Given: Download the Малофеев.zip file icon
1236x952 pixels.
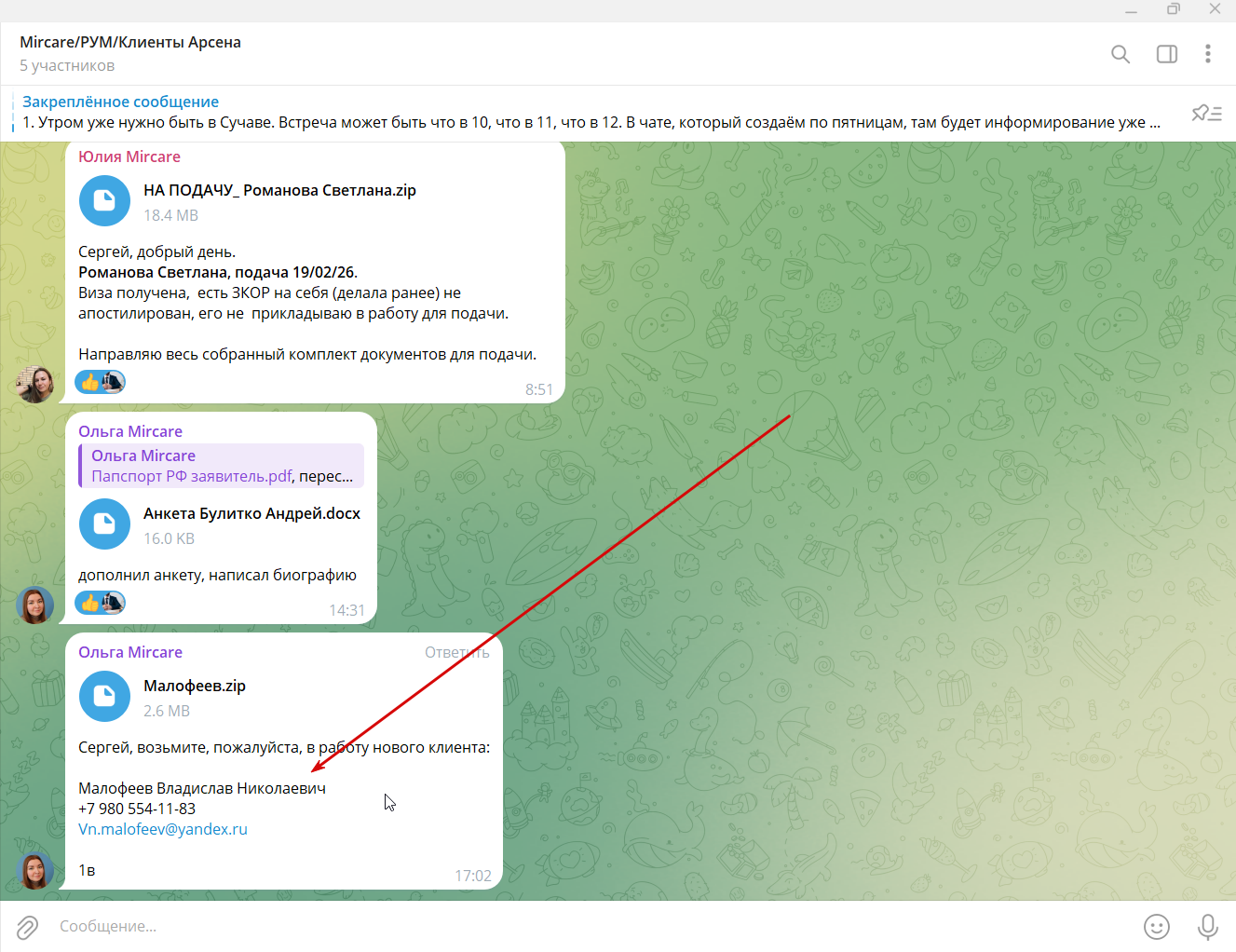Looking at the screenshot, I should coord(104,697).
